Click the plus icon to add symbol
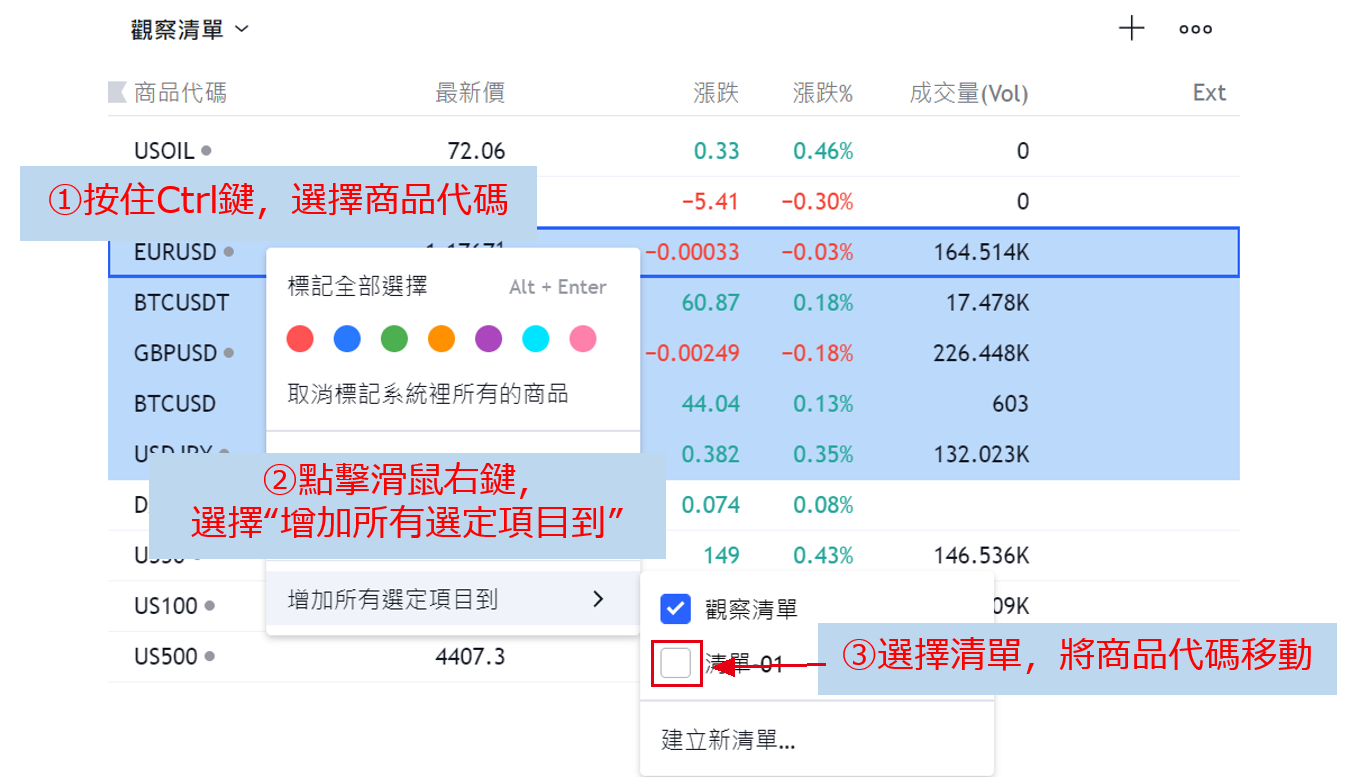This screenshot has width=1350, height=777. 1131,29
